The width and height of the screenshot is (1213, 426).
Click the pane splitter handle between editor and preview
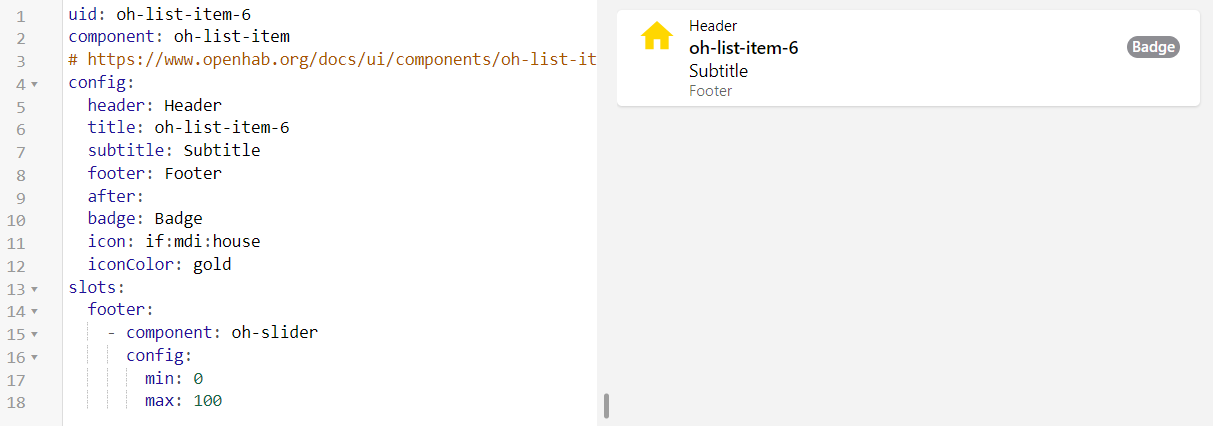[x=606, y=405]
